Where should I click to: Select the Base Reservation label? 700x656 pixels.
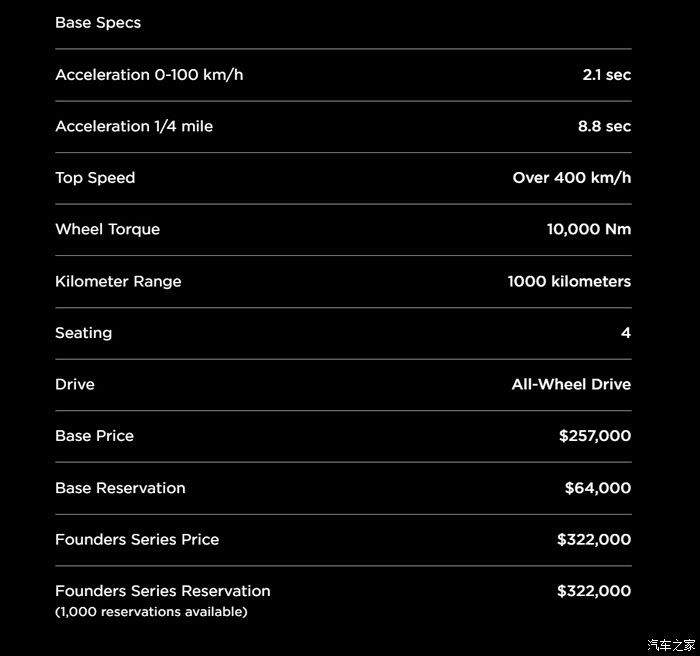point(120,488)
